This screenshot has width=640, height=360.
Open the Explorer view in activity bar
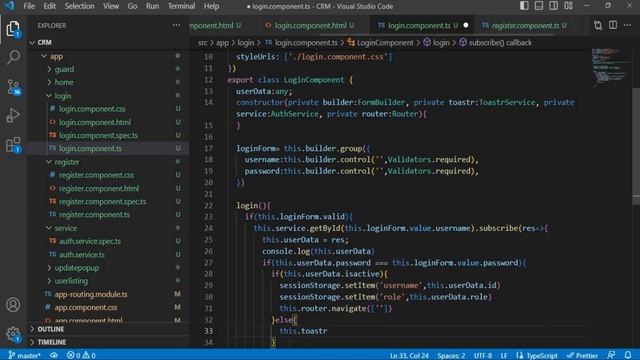click(x=13, y=29)
